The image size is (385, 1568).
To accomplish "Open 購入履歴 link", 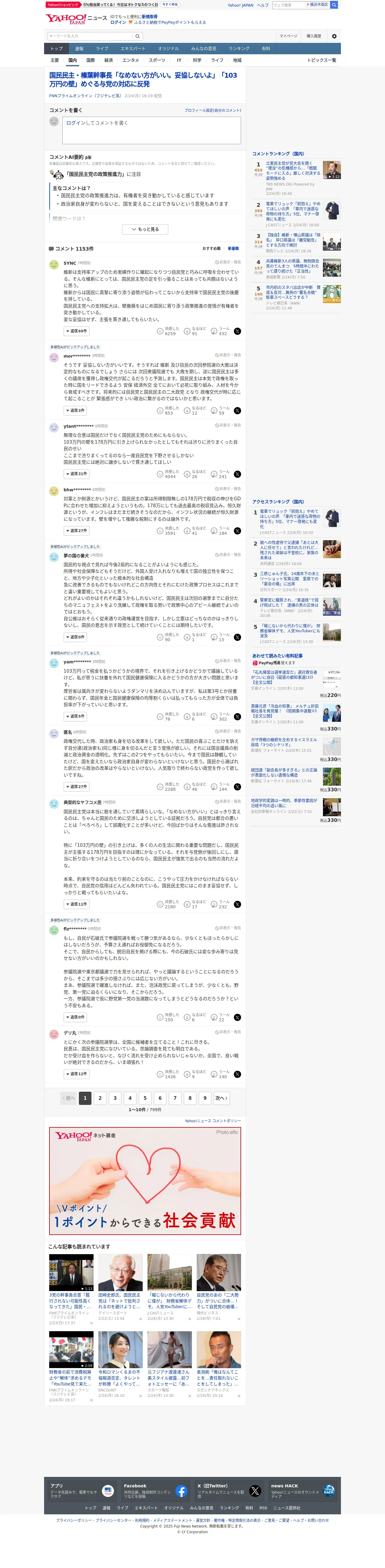I will click(x=314, y=36).
